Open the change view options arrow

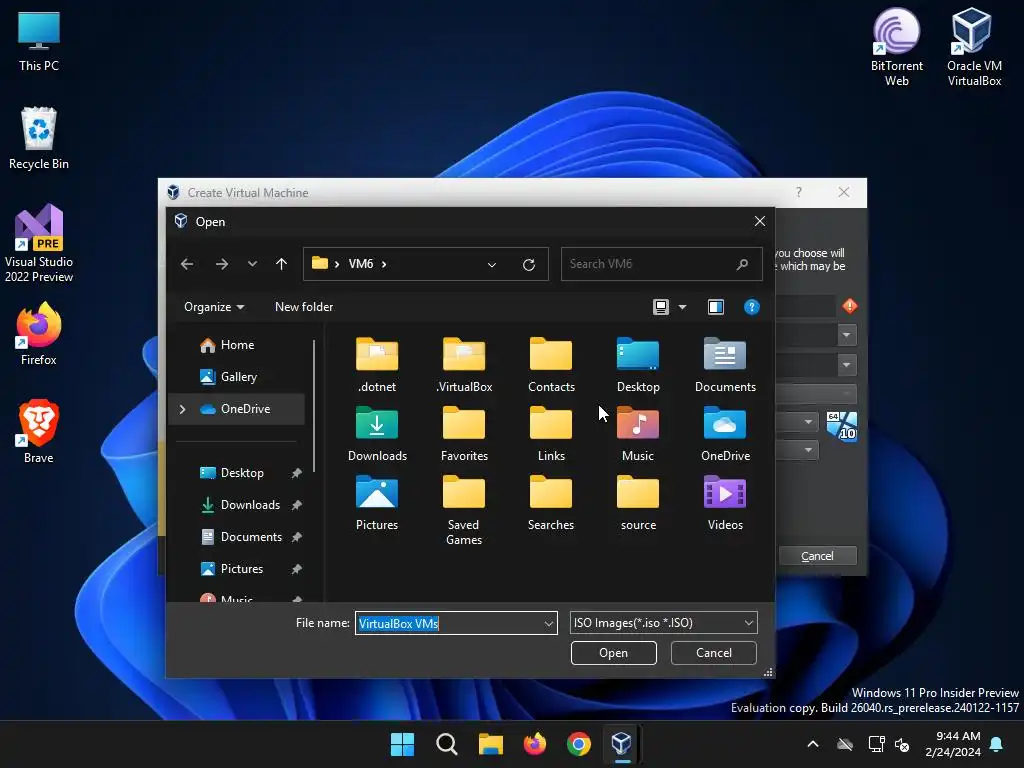tap(682, 307)
